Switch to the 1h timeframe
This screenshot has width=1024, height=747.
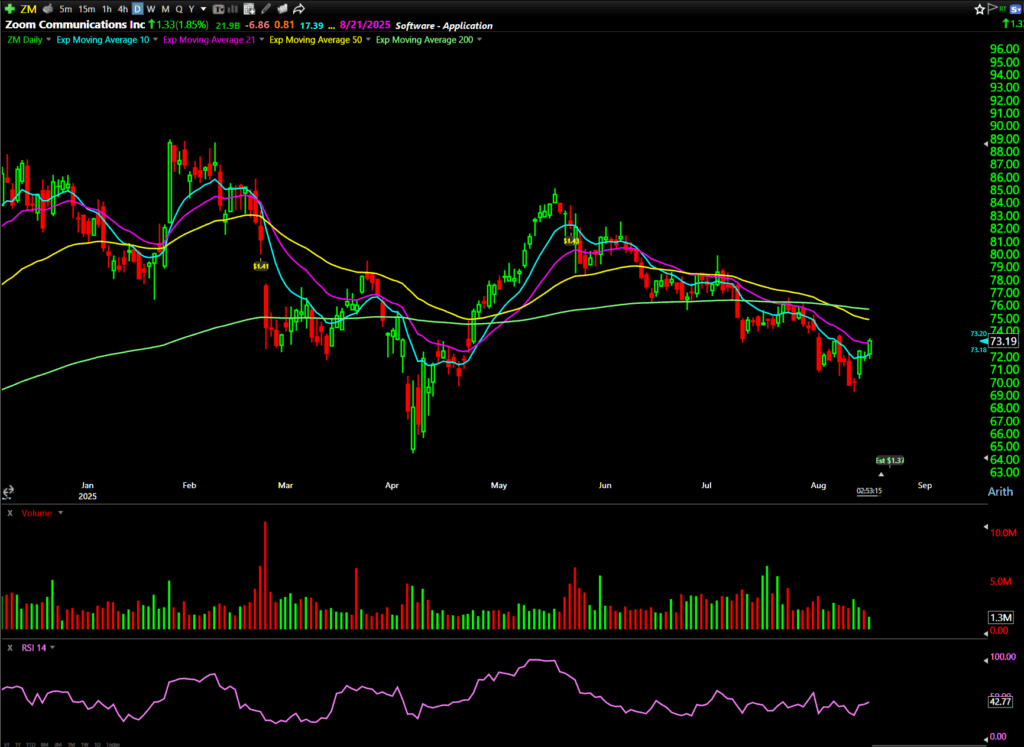coord(106,9)
